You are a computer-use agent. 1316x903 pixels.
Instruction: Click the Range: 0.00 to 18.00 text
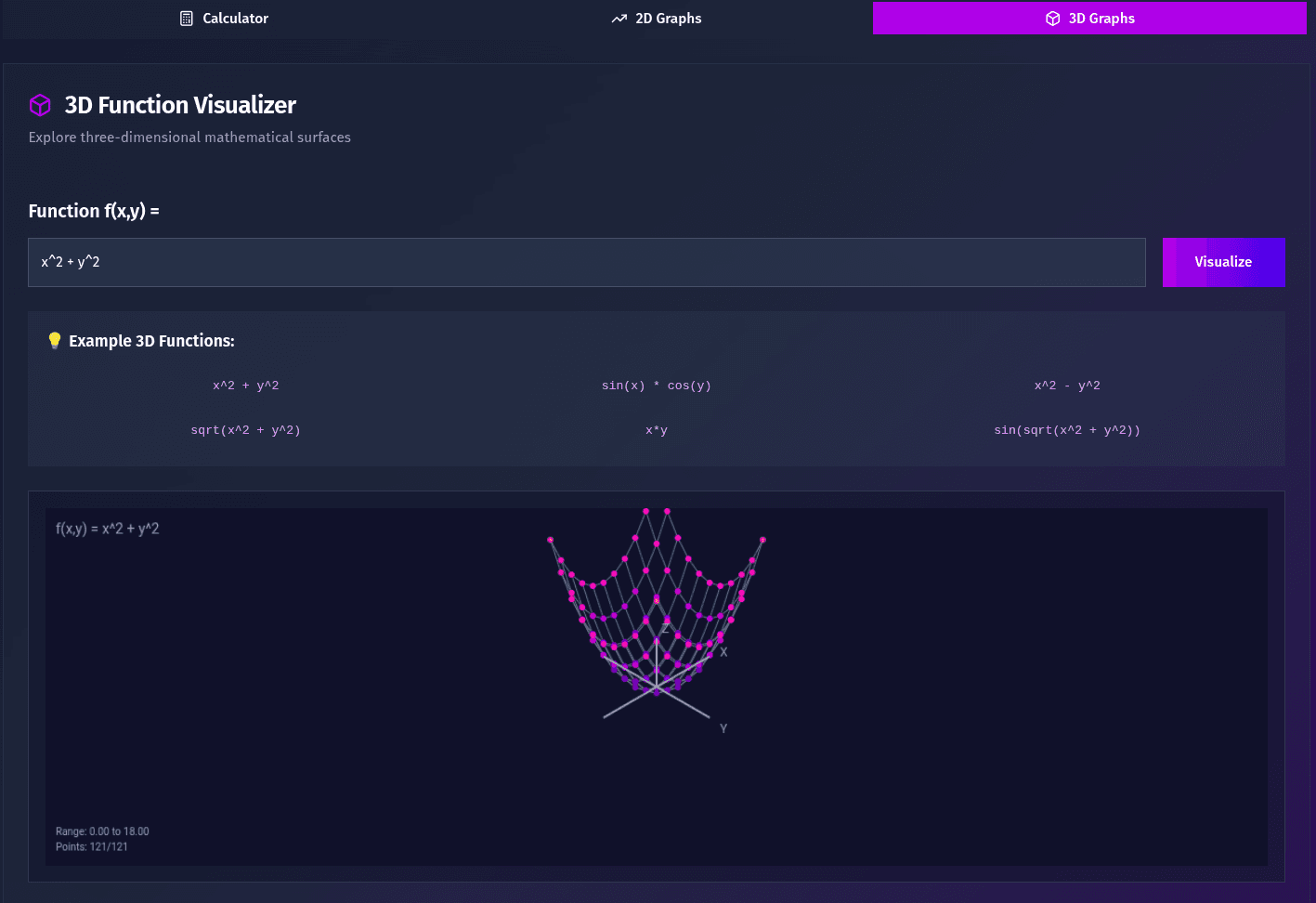102,831
